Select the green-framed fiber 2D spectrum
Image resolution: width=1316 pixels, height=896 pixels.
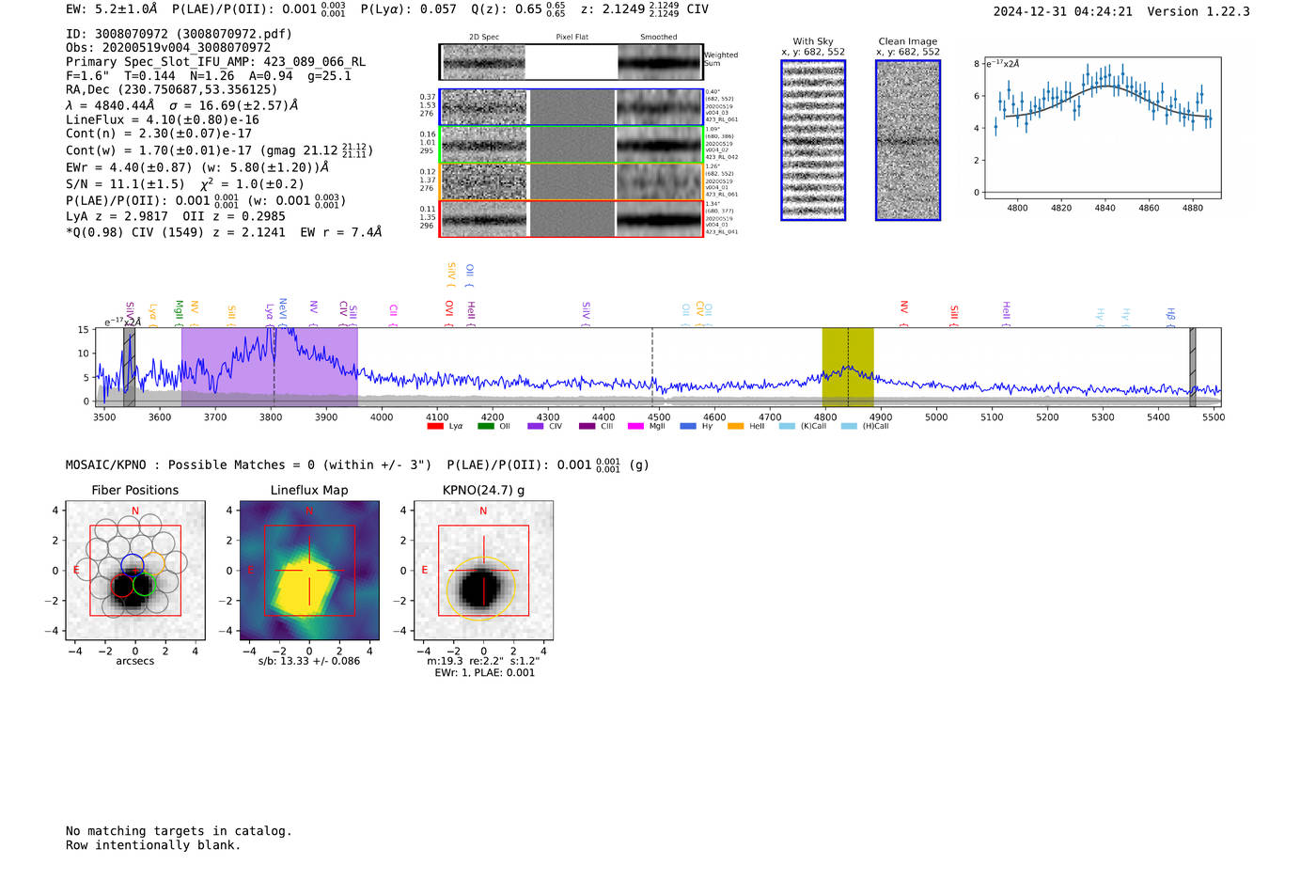click(x=484, y=145)
